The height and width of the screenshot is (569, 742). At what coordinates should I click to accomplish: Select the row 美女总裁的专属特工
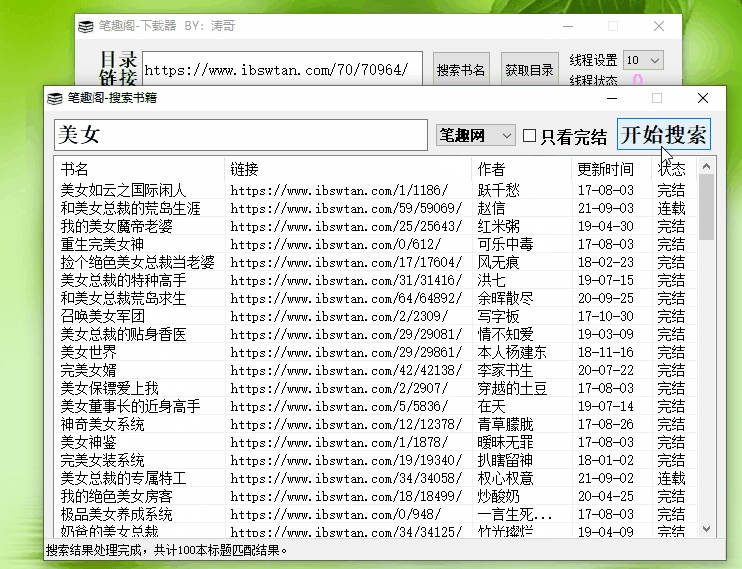coord(376,478)
